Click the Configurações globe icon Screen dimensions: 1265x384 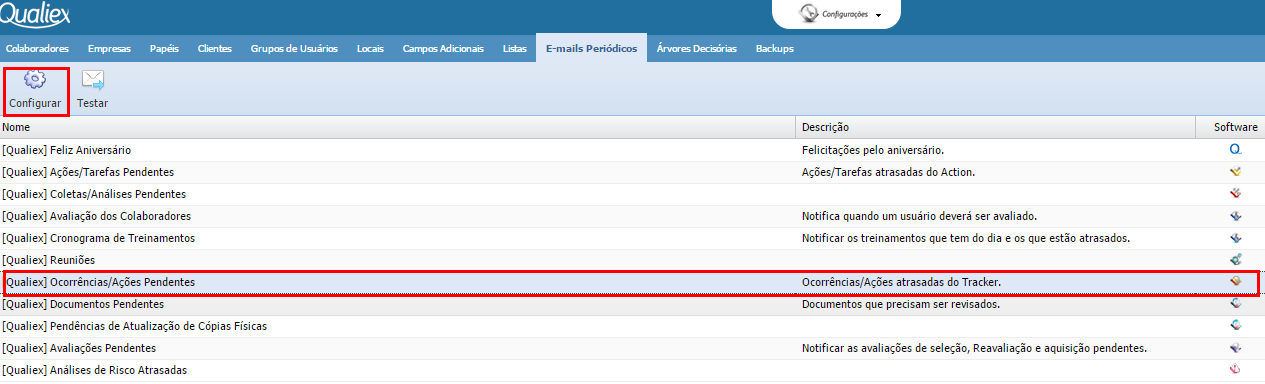click(809, 14)
